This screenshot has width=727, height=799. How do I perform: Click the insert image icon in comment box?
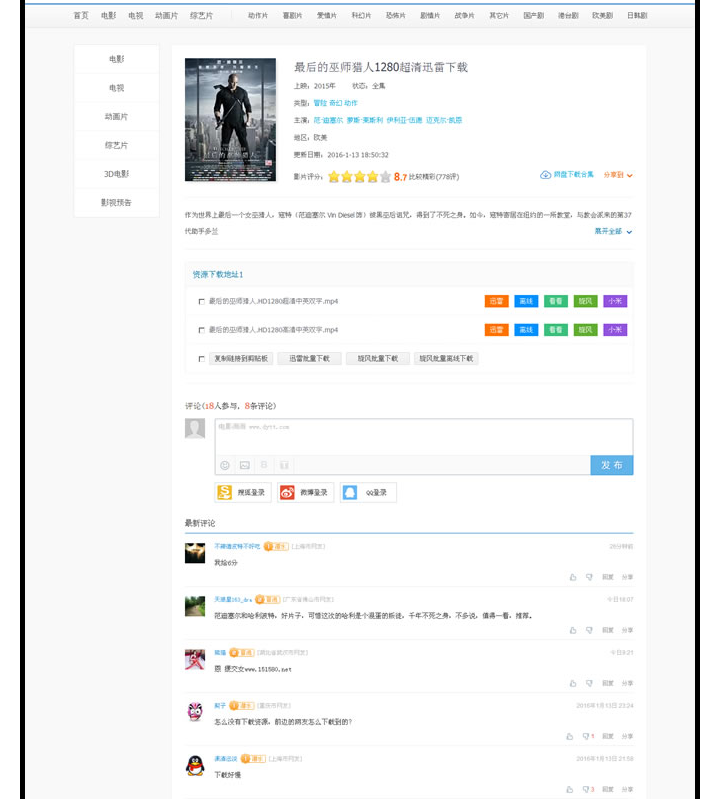tap(244, 465)
